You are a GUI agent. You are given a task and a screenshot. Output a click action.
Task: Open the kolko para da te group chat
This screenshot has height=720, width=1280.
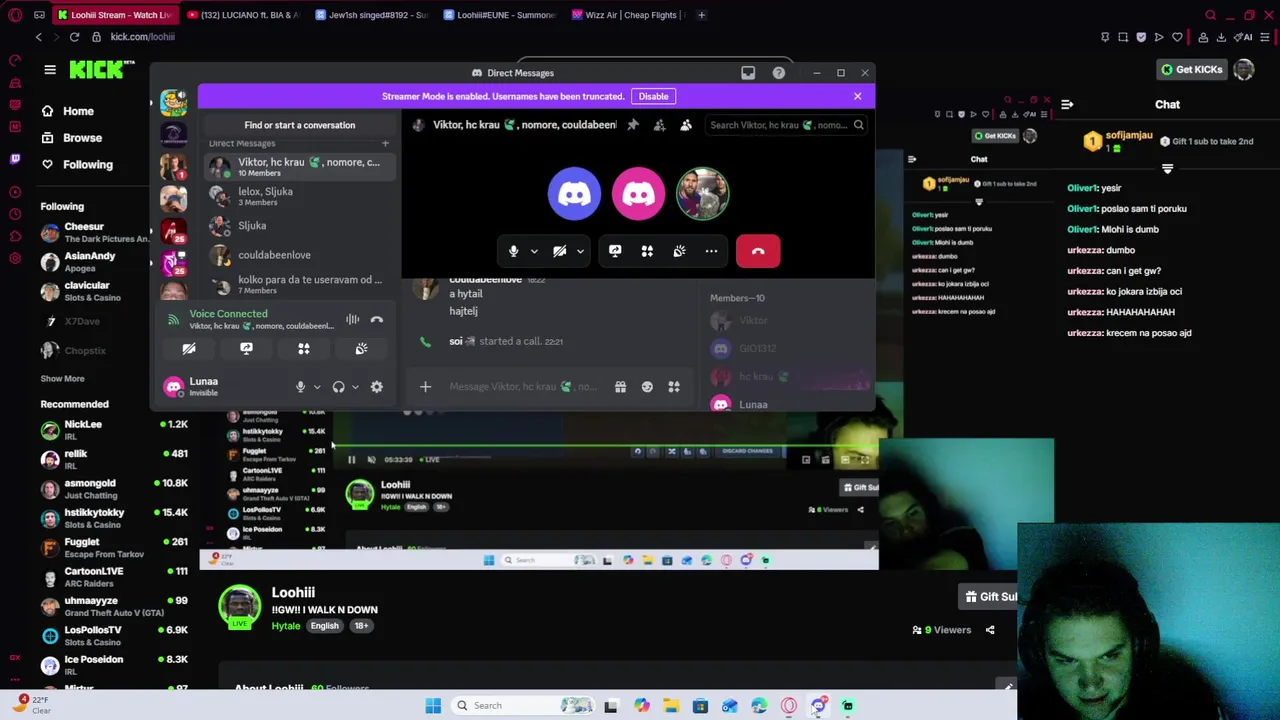pyautogui.click(x=300, y=284)
